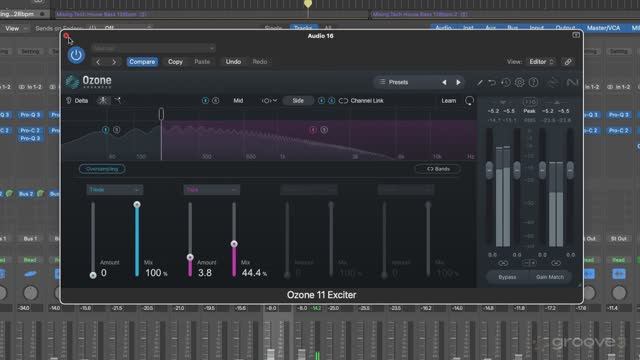640x360 pixels.
Task: Open the stereo mode dropdown beside Mid
Action: coord(269,100)
